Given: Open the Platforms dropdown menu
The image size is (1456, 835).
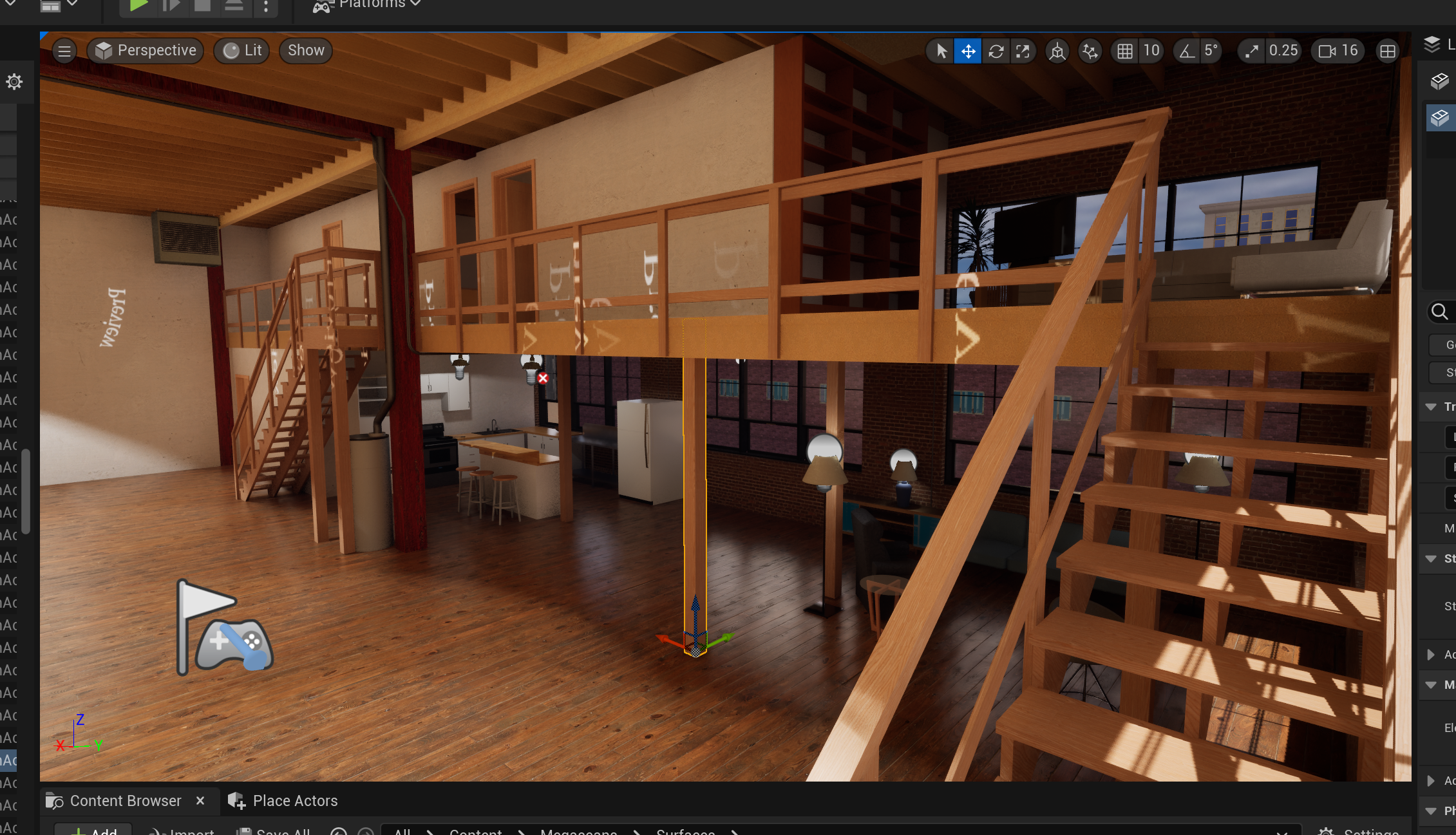Looking at the screenshot, I should (368, 5).
